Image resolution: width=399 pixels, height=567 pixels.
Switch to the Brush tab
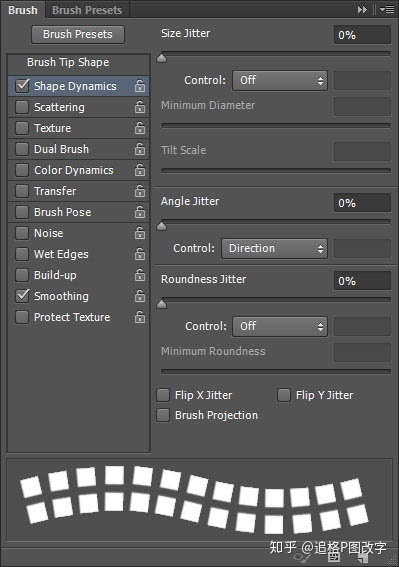pyautogui.click(x=22, y=10)
